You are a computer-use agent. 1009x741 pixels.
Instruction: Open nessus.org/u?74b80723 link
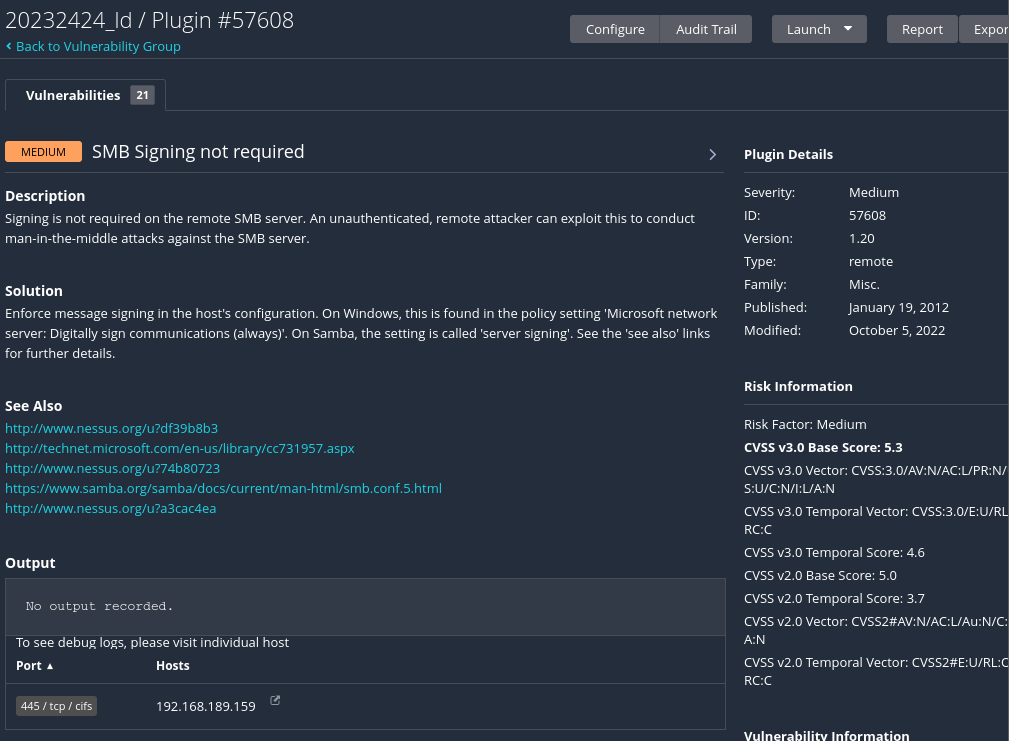[113, 468]
